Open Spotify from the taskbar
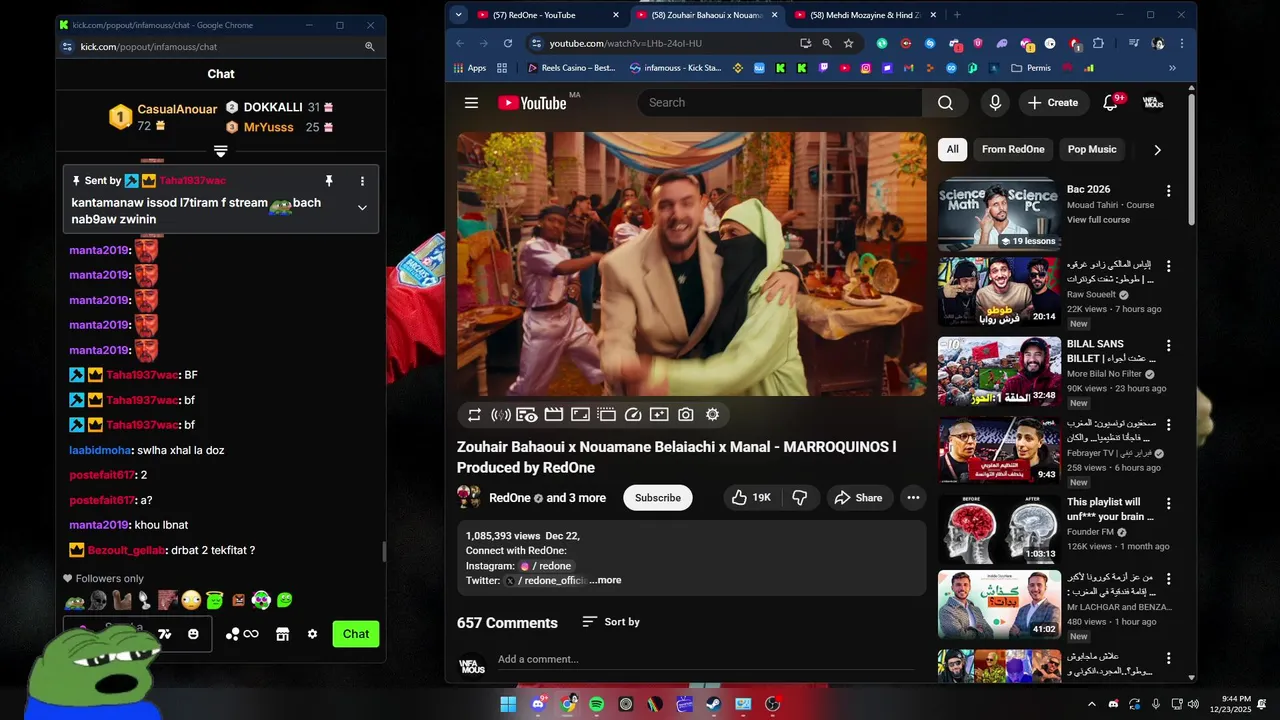Viewport: 1280px width, 720px height. tap(597, 704)
